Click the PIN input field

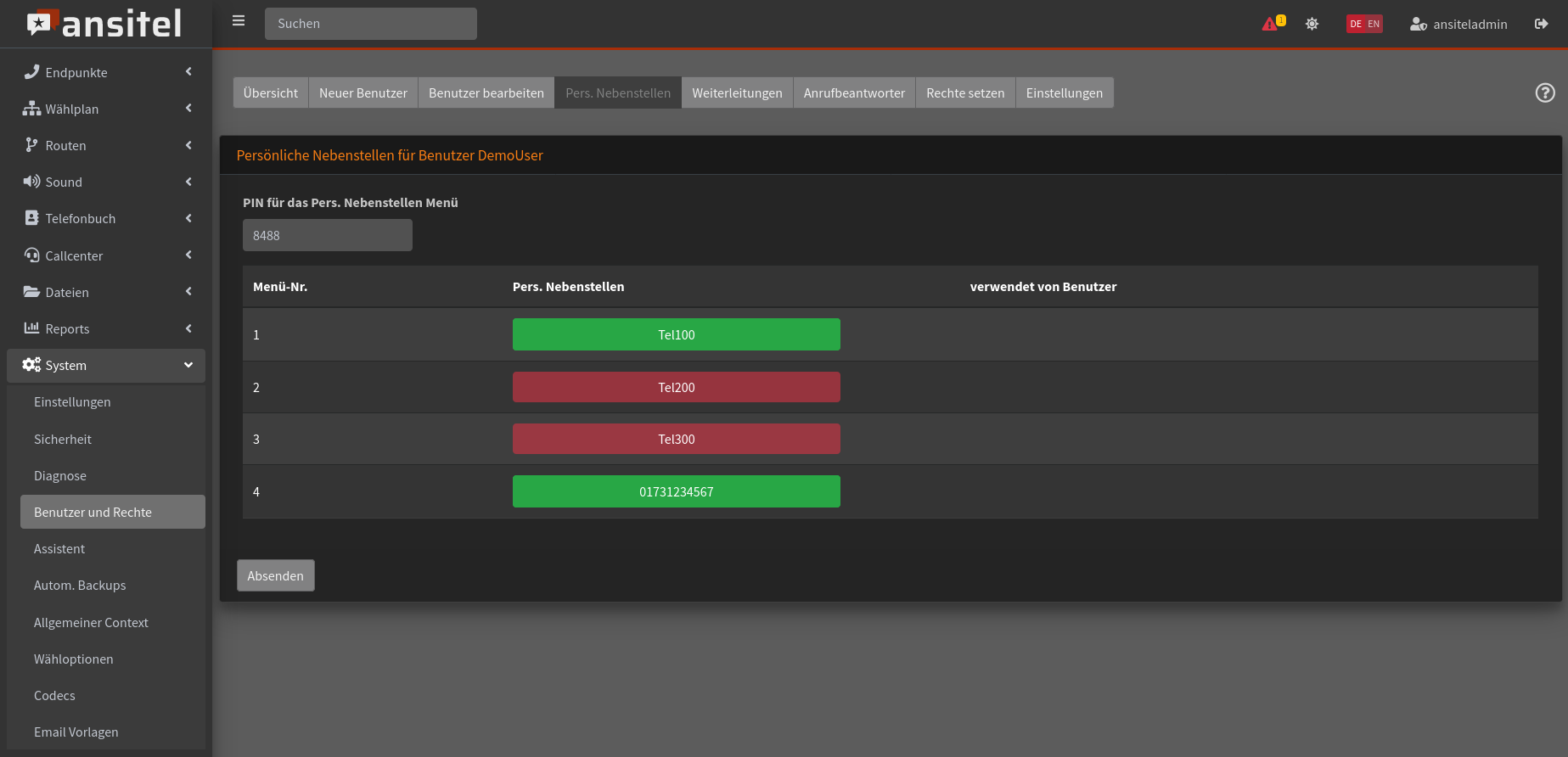coord(327,235)
